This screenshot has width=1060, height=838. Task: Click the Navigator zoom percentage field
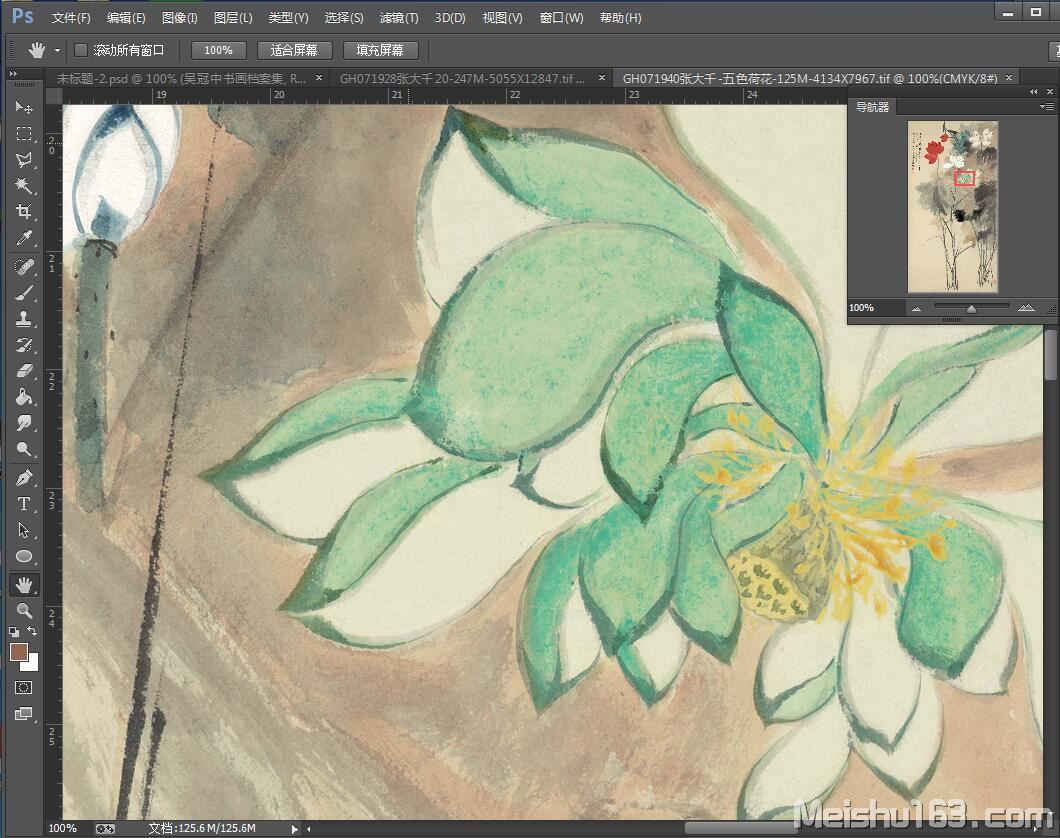point(875,307)
